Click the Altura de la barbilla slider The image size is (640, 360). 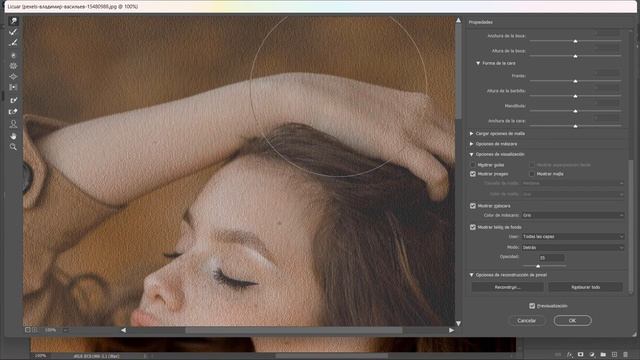tap(576, 96)
